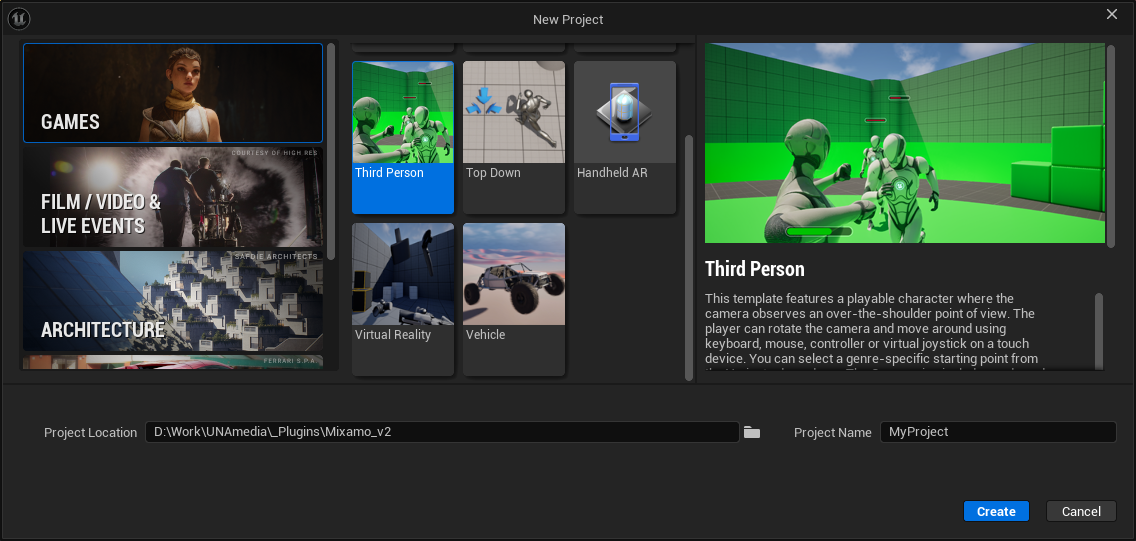This screenshot has width=1136, height=541.
Task: Focus the Project Name text field
Action: [x=997, y=432]
